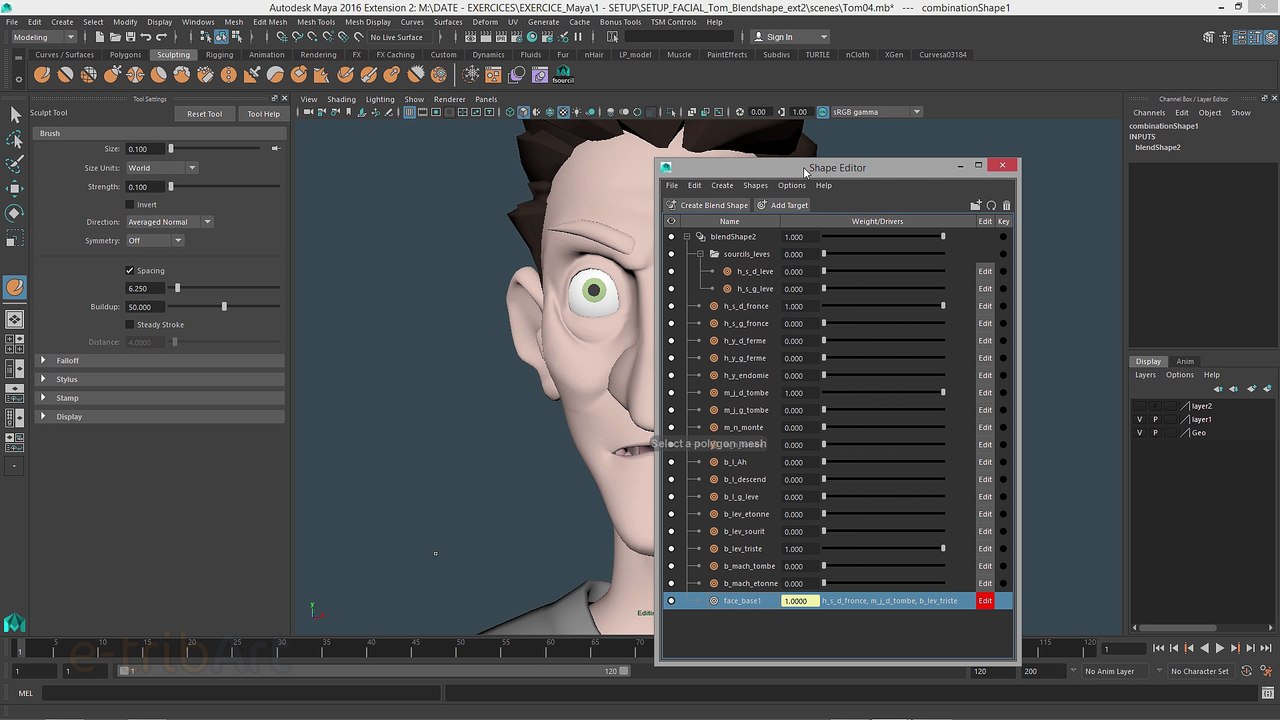
Task: Click Create Blend Shape button
Action: click(708, 205)
